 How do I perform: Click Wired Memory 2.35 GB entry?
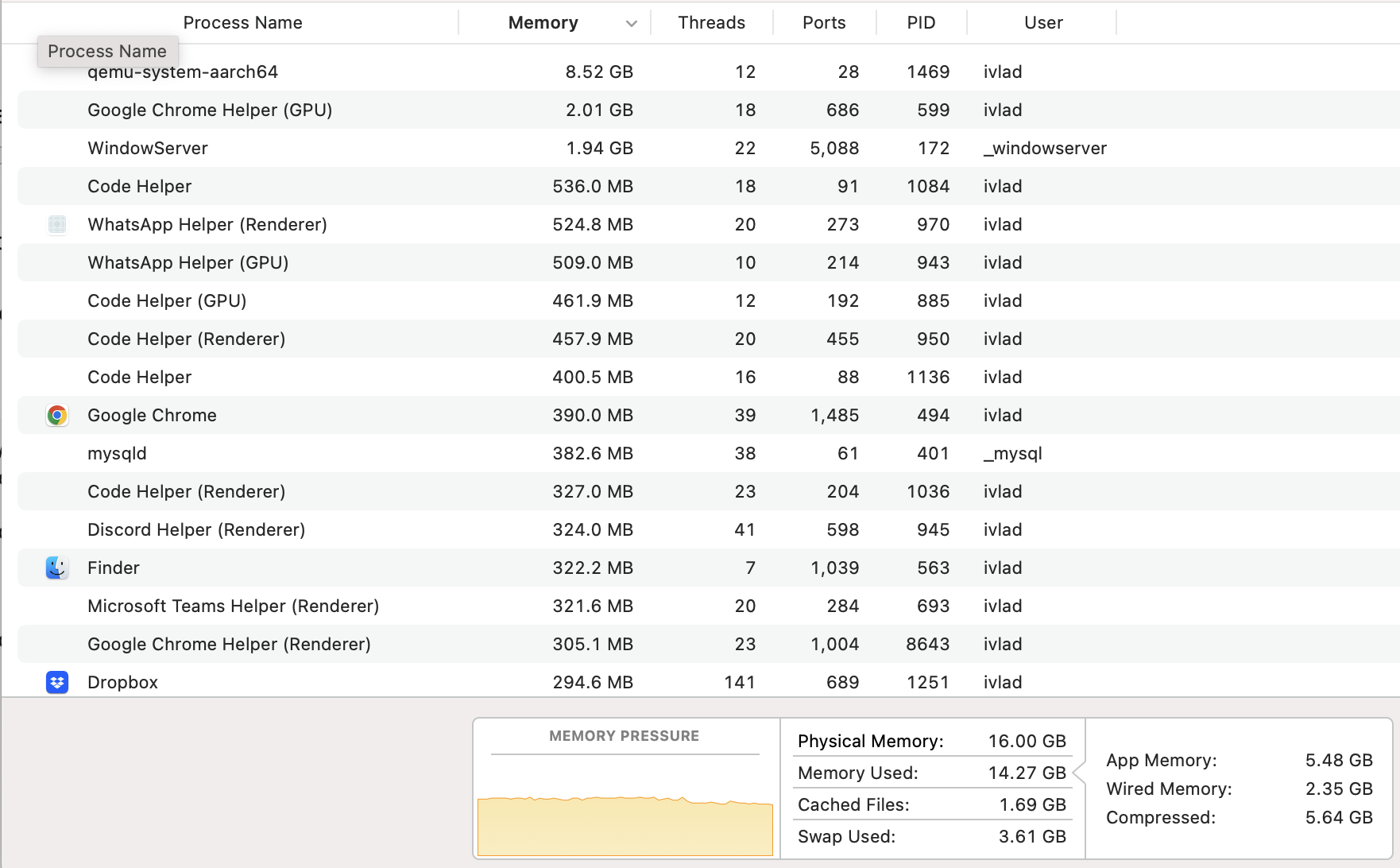point(1240,789)
